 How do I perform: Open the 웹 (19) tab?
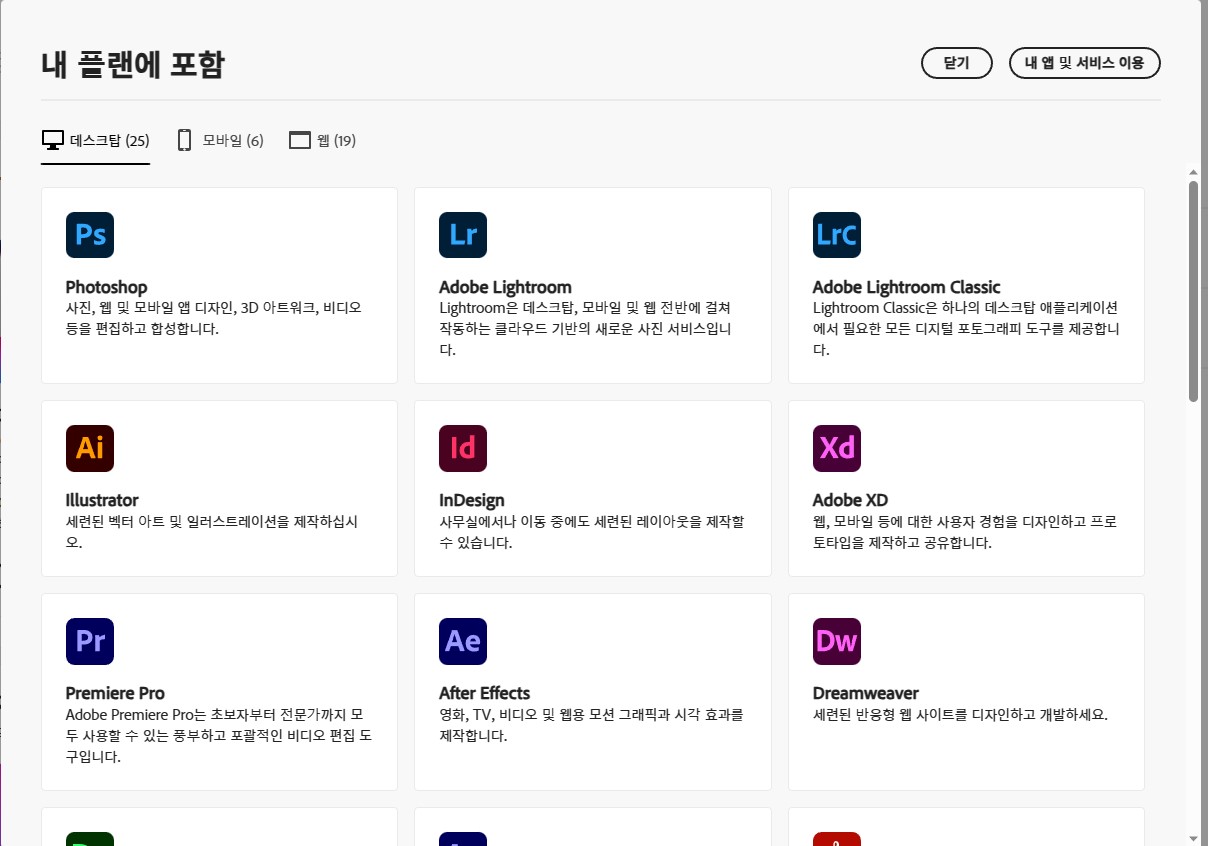(x=322, y=140)
